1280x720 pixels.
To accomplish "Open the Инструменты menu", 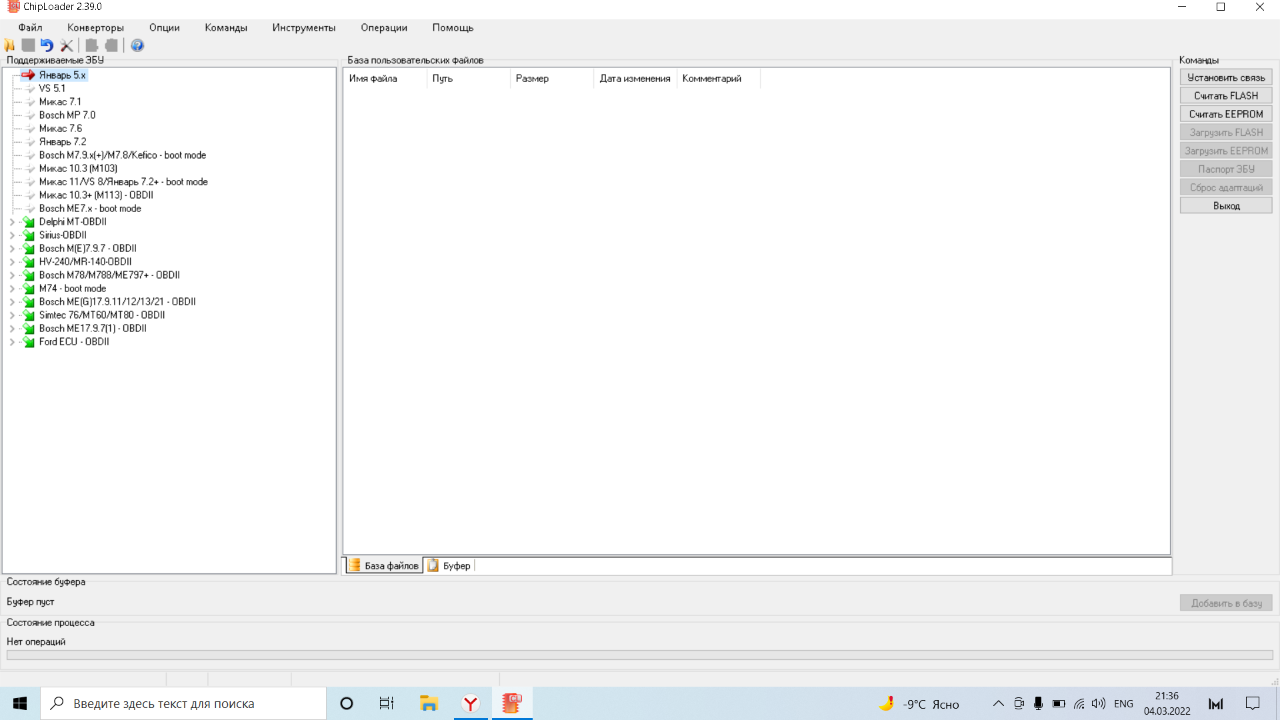I will pos(303,27).
